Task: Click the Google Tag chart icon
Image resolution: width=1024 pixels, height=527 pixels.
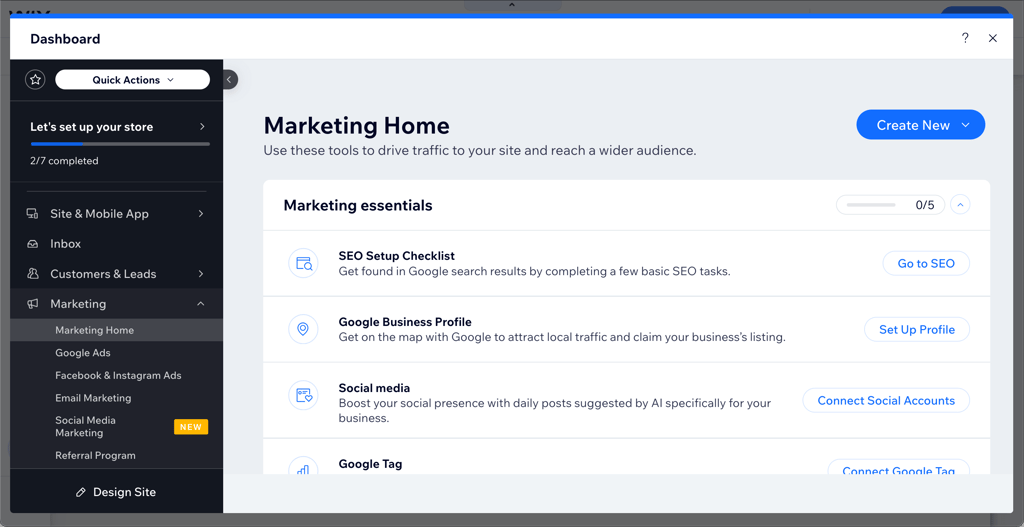Action: 303,467
